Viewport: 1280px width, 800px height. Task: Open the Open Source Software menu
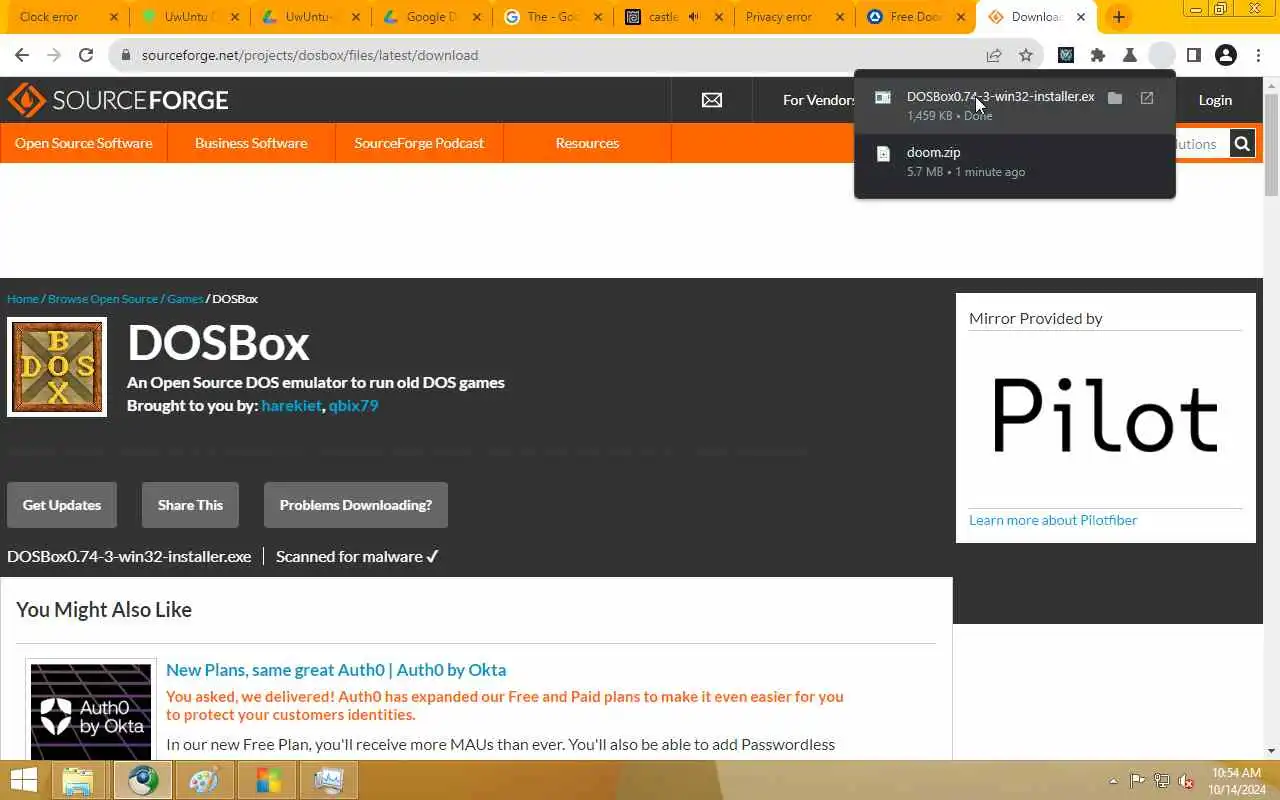pyautogui.click(x=84, y=143)
